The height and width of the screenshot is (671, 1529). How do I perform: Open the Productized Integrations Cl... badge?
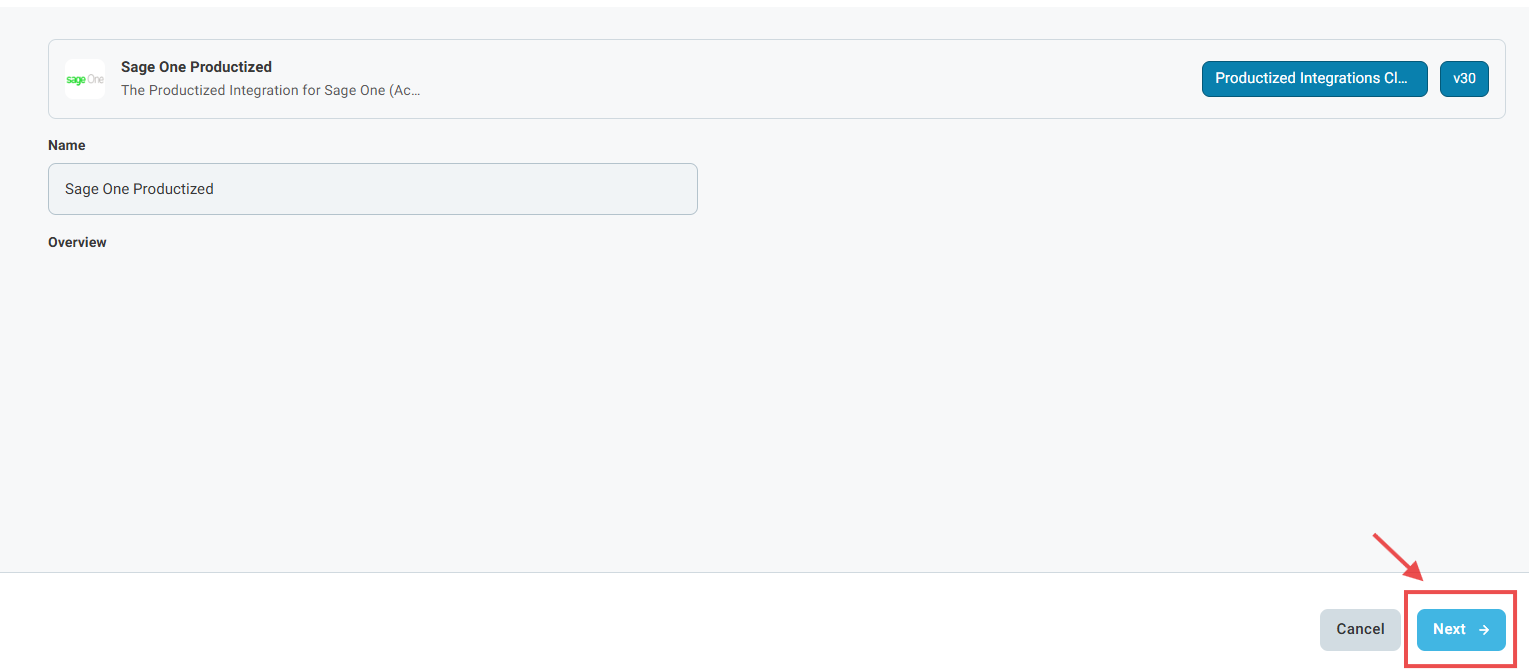point(1314,79)
